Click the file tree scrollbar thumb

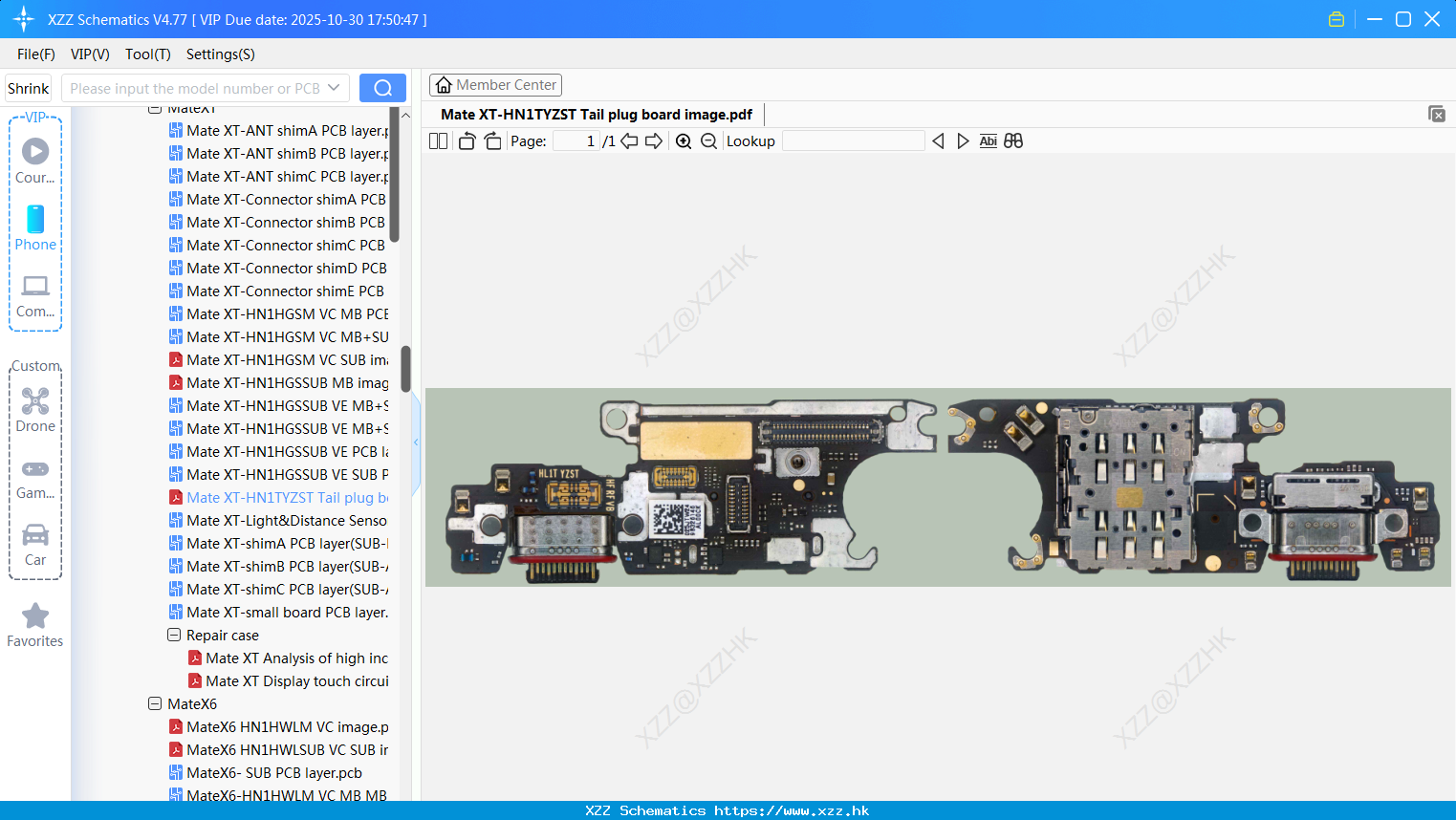point(405,369)
